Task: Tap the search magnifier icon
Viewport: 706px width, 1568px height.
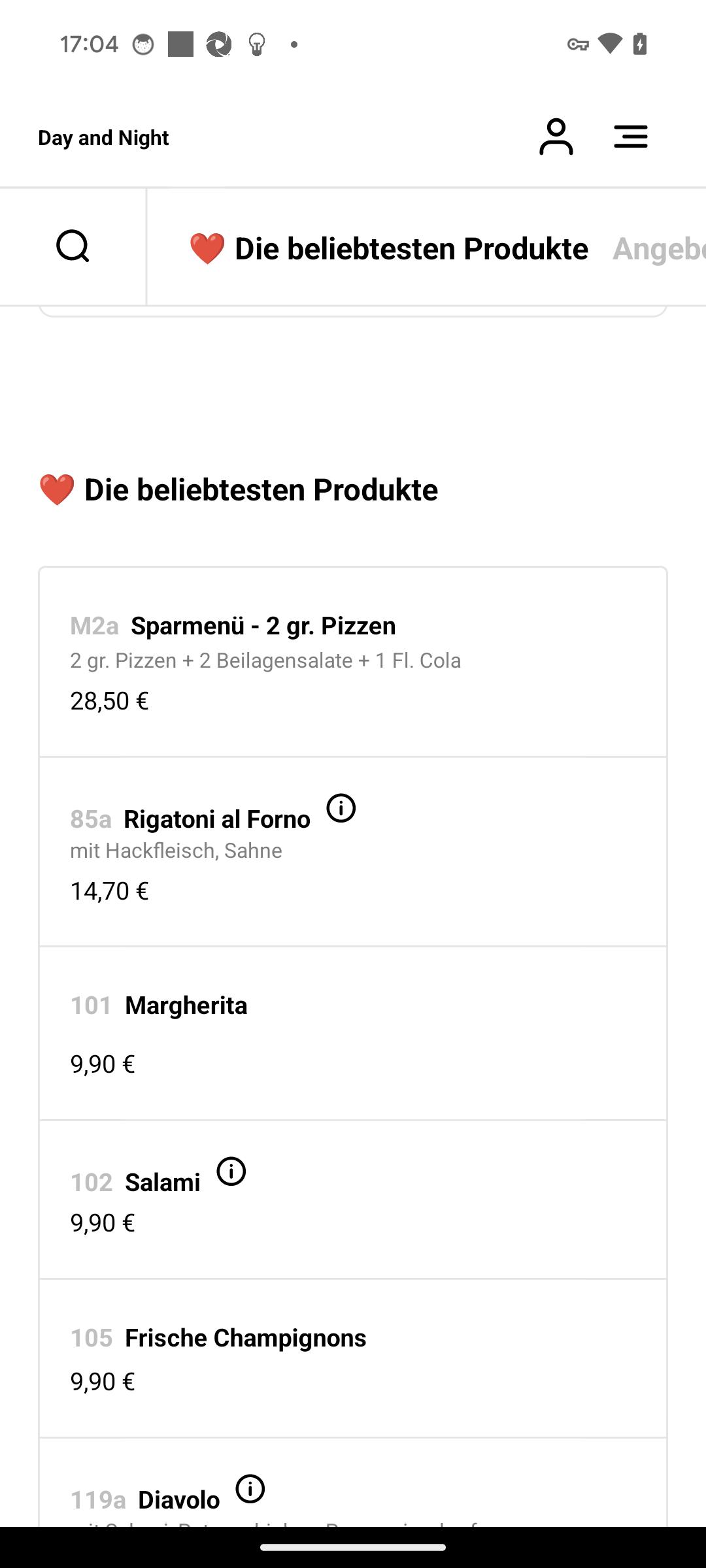Action: tap(73, 246)
